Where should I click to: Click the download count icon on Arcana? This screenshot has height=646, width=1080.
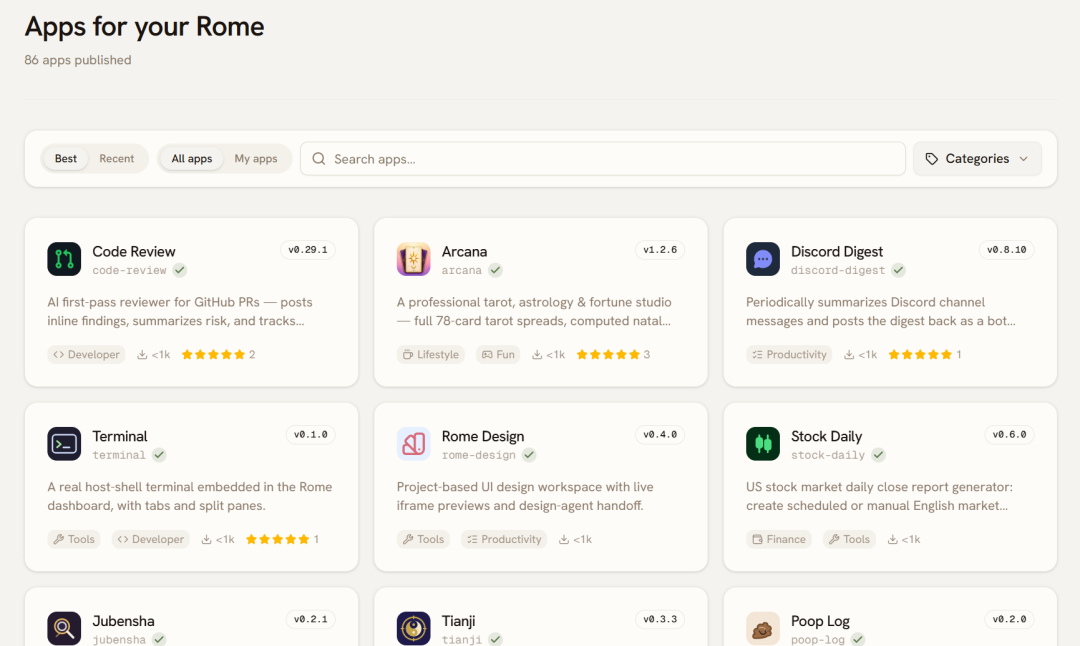click(x=537, y=355)
